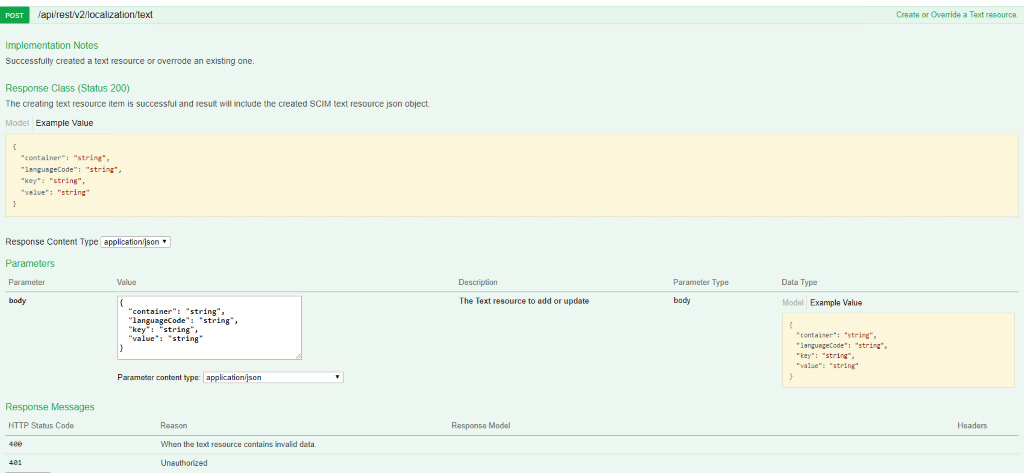The image size is (1024, 473).
Task: Click the body text area resize handle
Action: [297, 355]
